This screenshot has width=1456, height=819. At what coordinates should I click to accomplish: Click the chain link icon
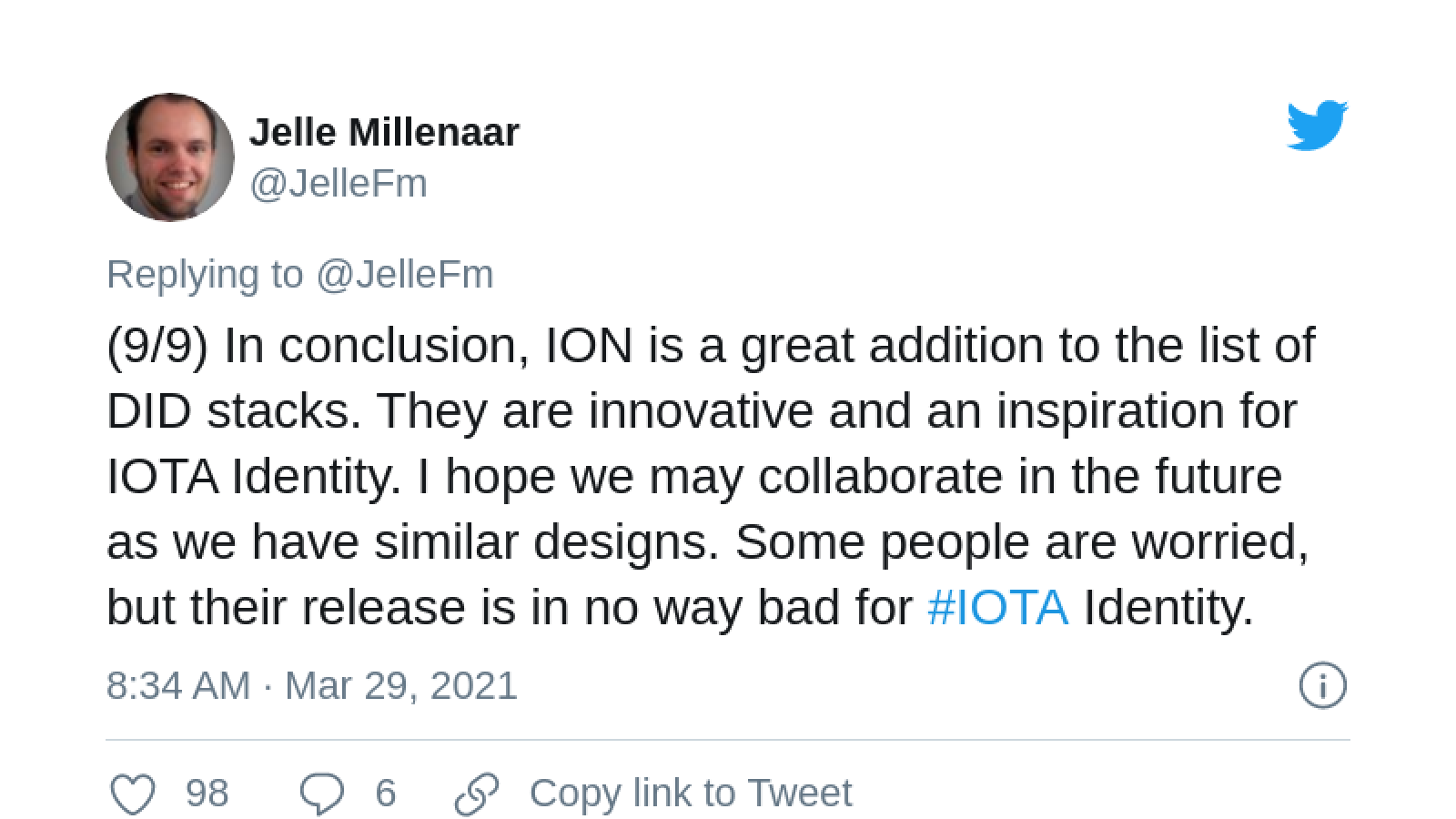pyautogui.click(x=477, y=794)
